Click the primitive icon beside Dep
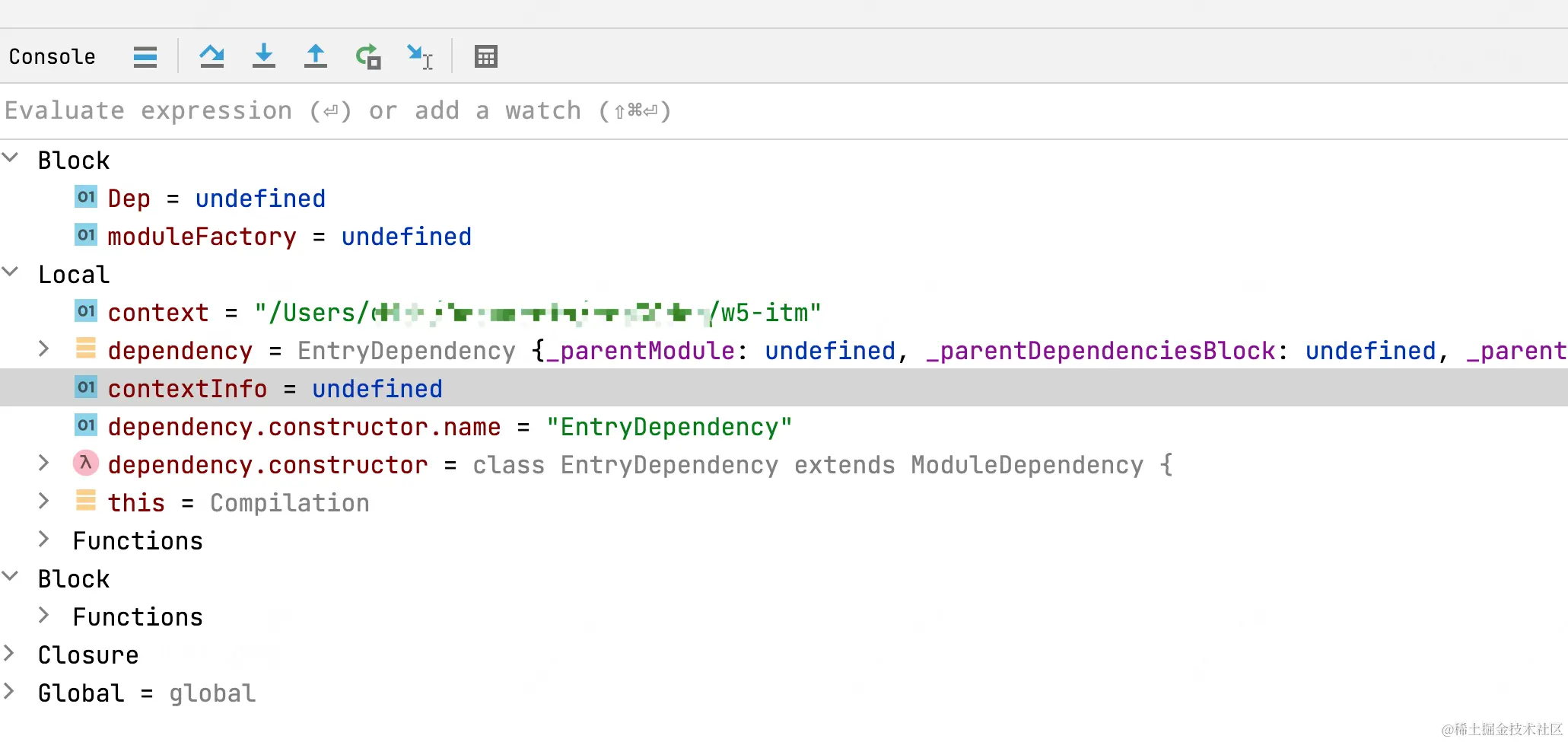This screenshot has height=742, width=1568. click(x=86, y=197)
